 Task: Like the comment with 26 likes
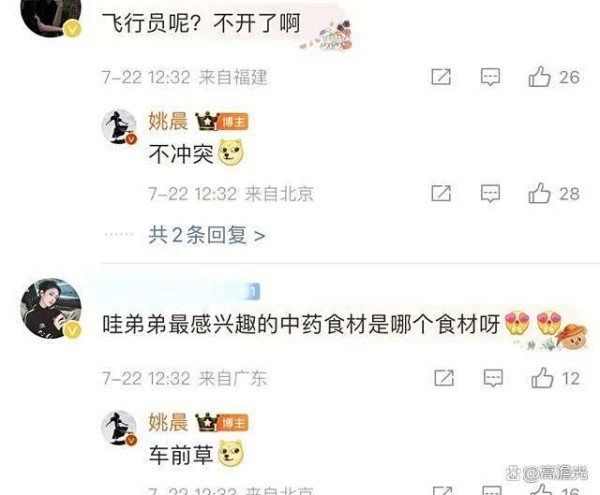(554, 77)
